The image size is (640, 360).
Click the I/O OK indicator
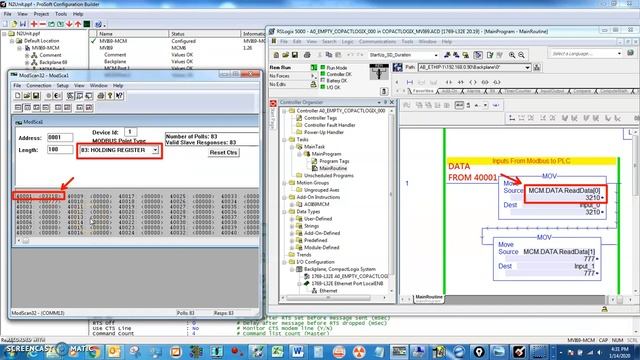(x=323, y=87)
